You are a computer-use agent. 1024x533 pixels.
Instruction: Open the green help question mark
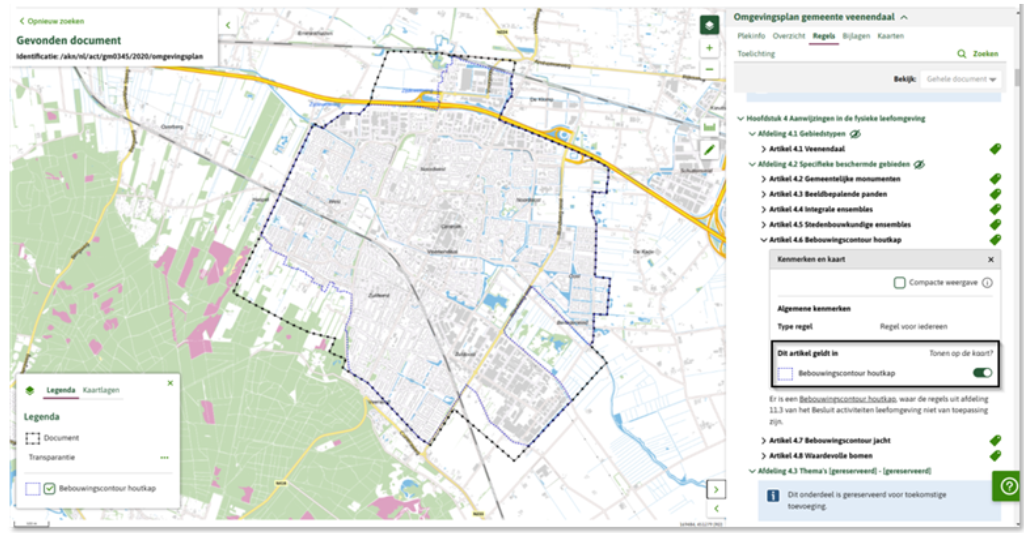(x=1005, y=485)
